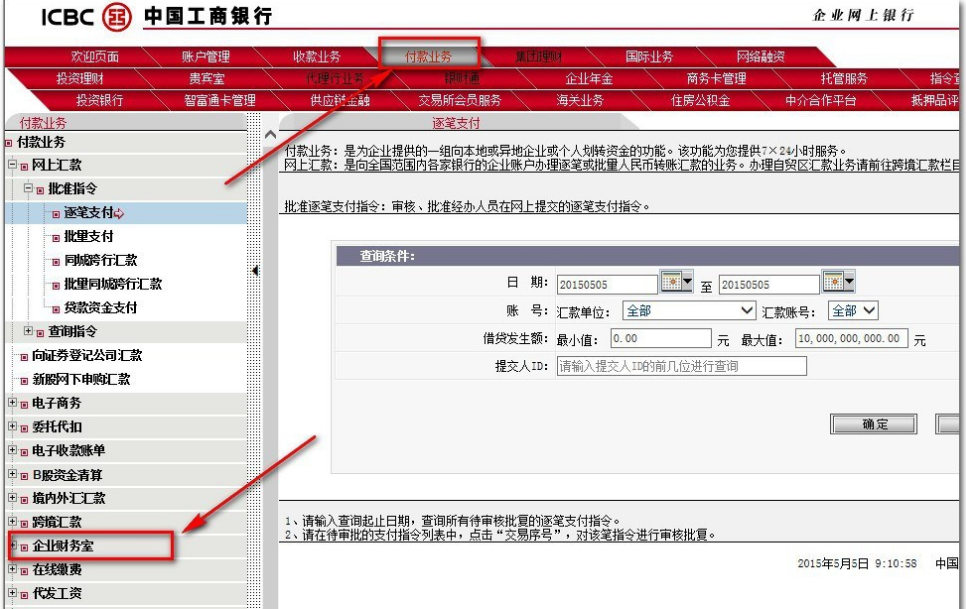Open the end date calendar picker
This screenshot has width=966, height=609.
click(838, 282)
